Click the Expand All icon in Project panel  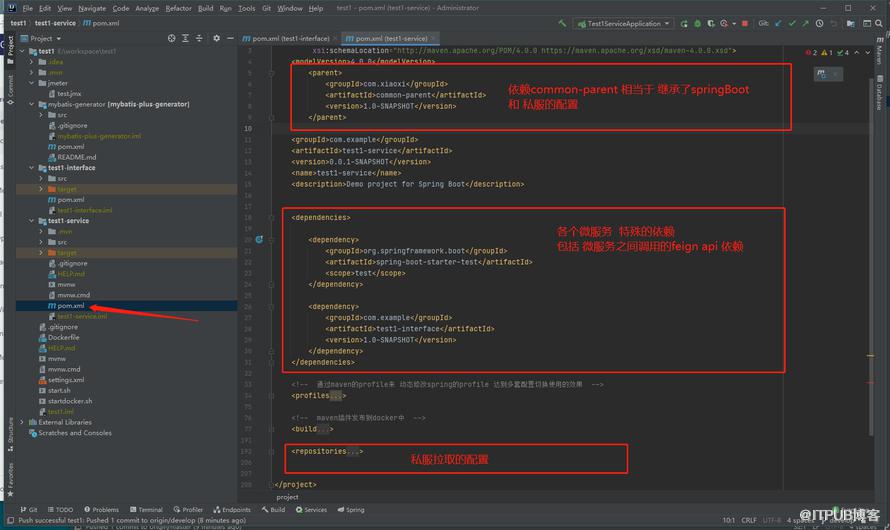[x=185, y=38]
